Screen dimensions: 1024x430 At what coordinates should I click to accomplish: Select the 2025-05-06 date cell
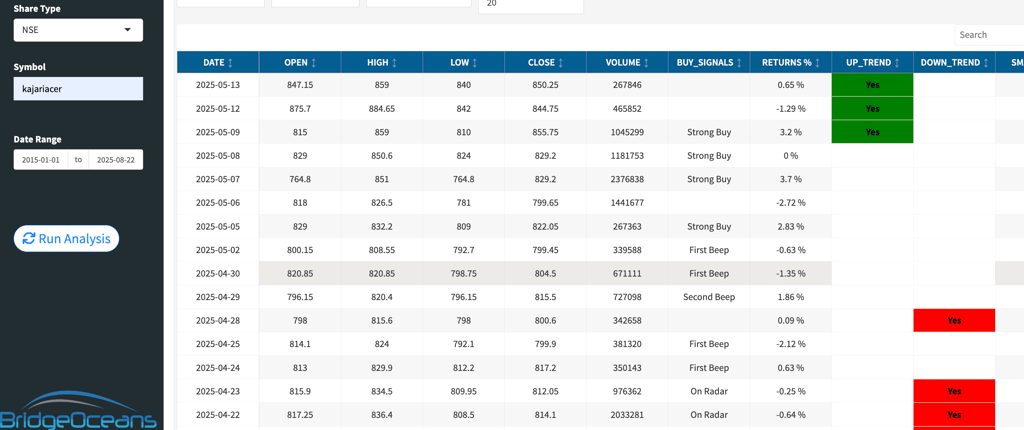coord(218,203)
